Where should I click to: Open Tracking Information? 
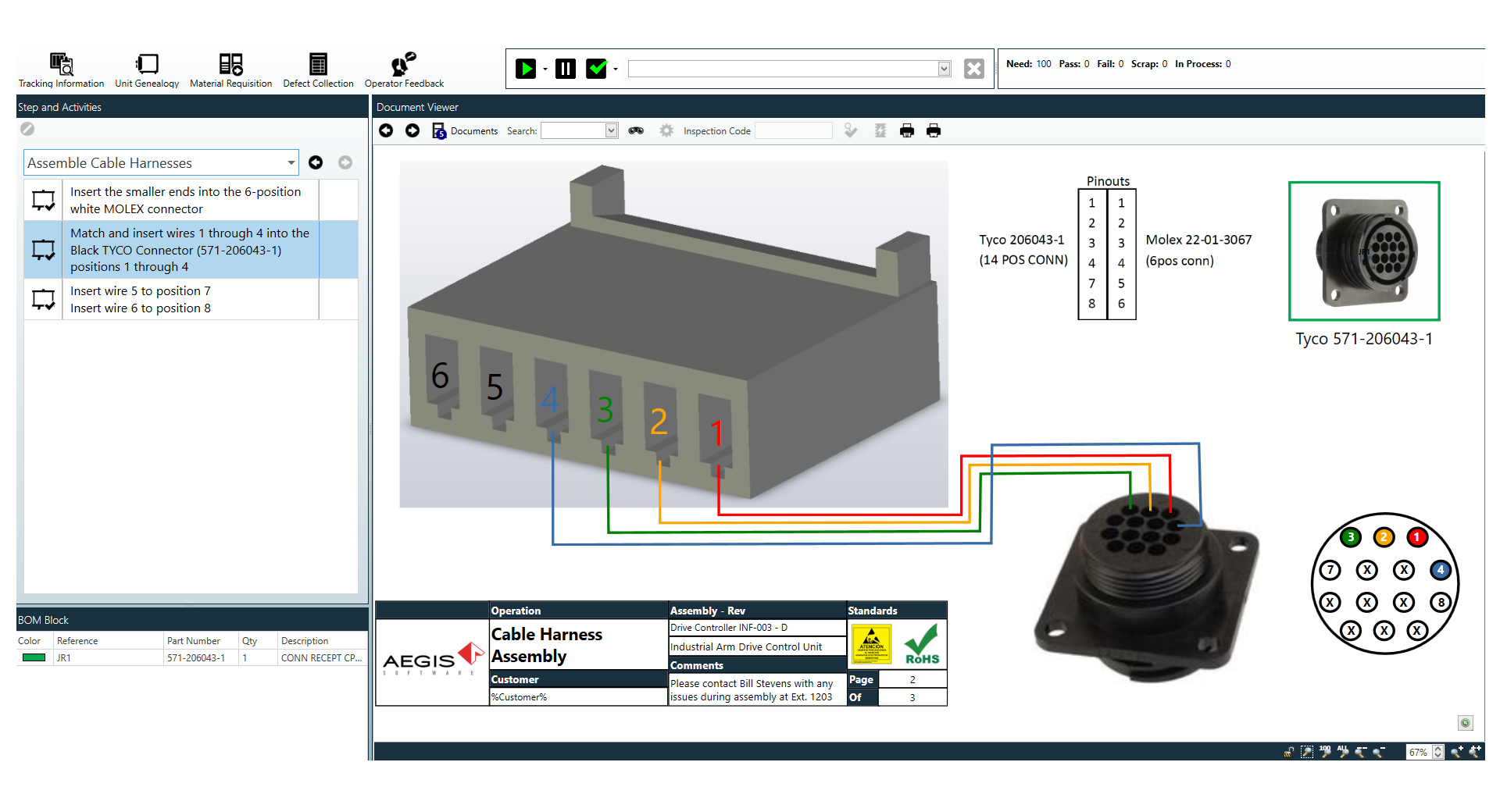61,70
